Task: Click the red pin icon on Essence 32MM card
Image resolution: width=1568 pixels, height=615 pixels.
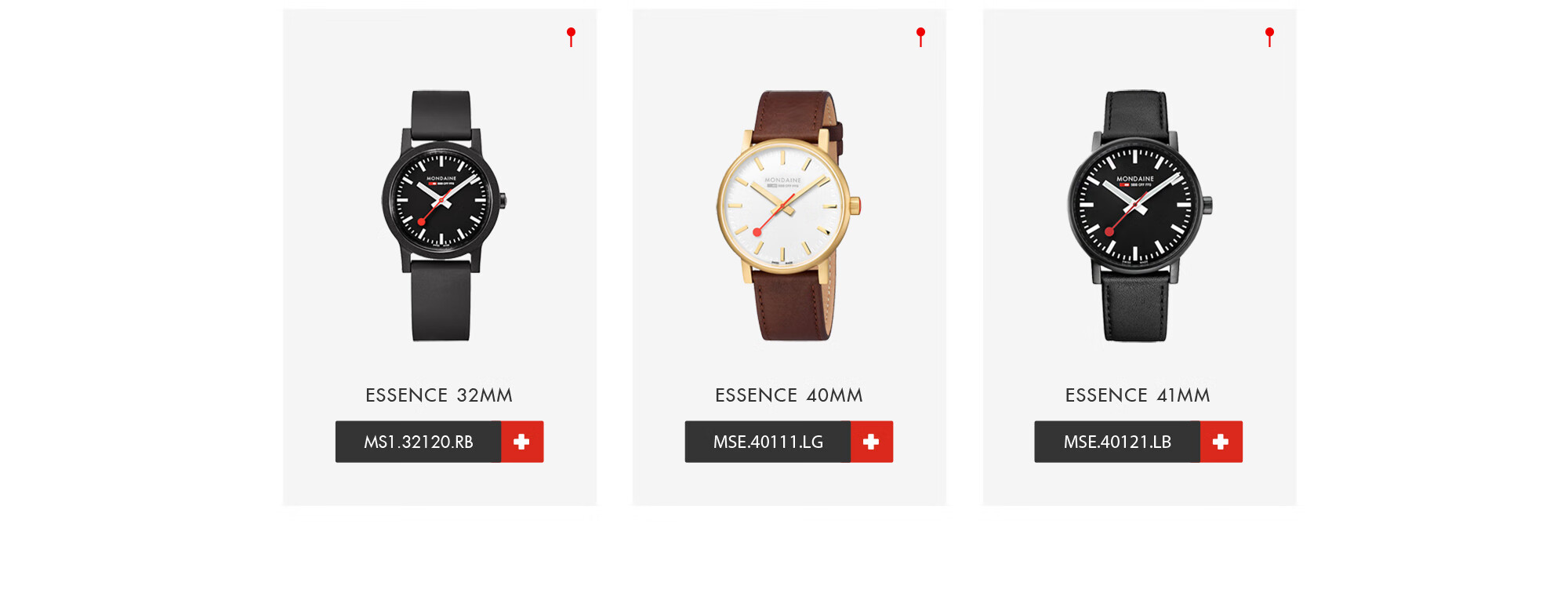Action: point(571,37)
